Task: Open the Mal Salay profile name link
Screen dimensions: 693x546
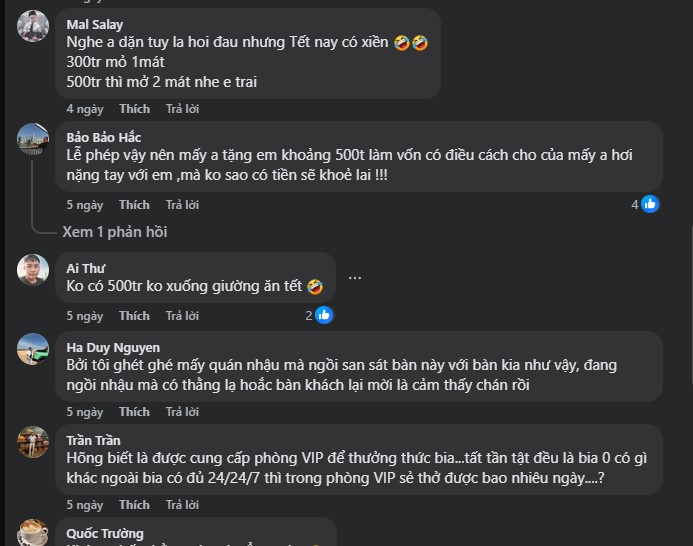Action: coord(95,24)
